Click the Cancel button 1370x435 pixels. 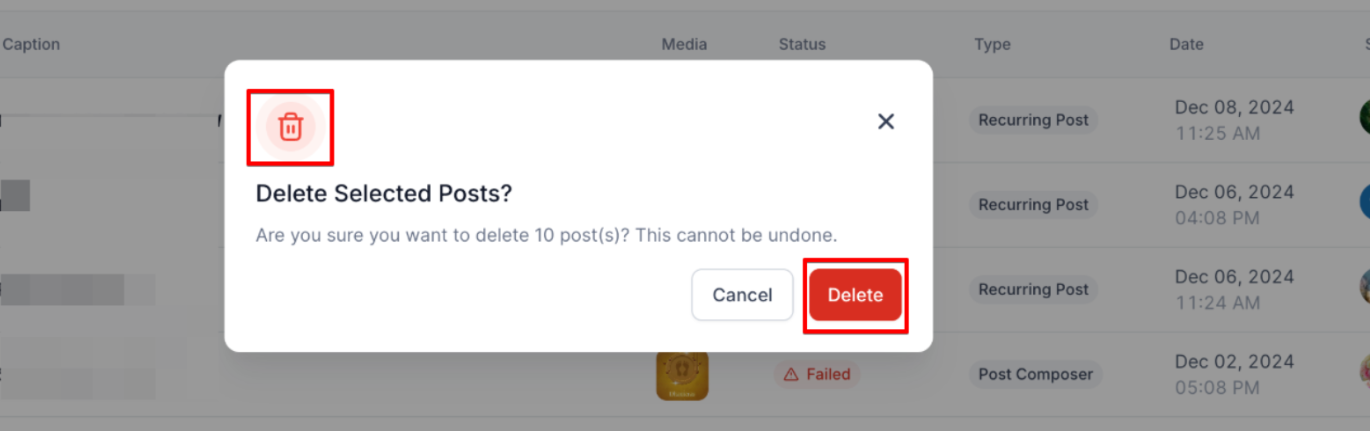pyautogui.click(x=742, y=295)
